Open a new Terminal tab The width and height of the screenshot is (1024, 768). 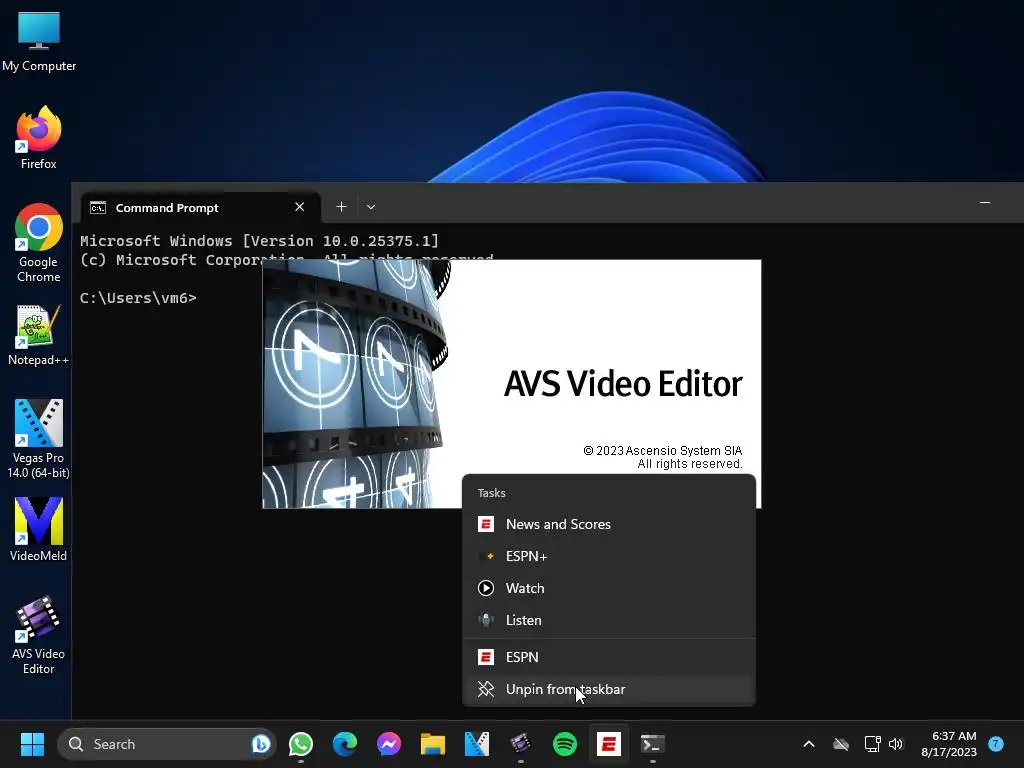tap(341, 207)
